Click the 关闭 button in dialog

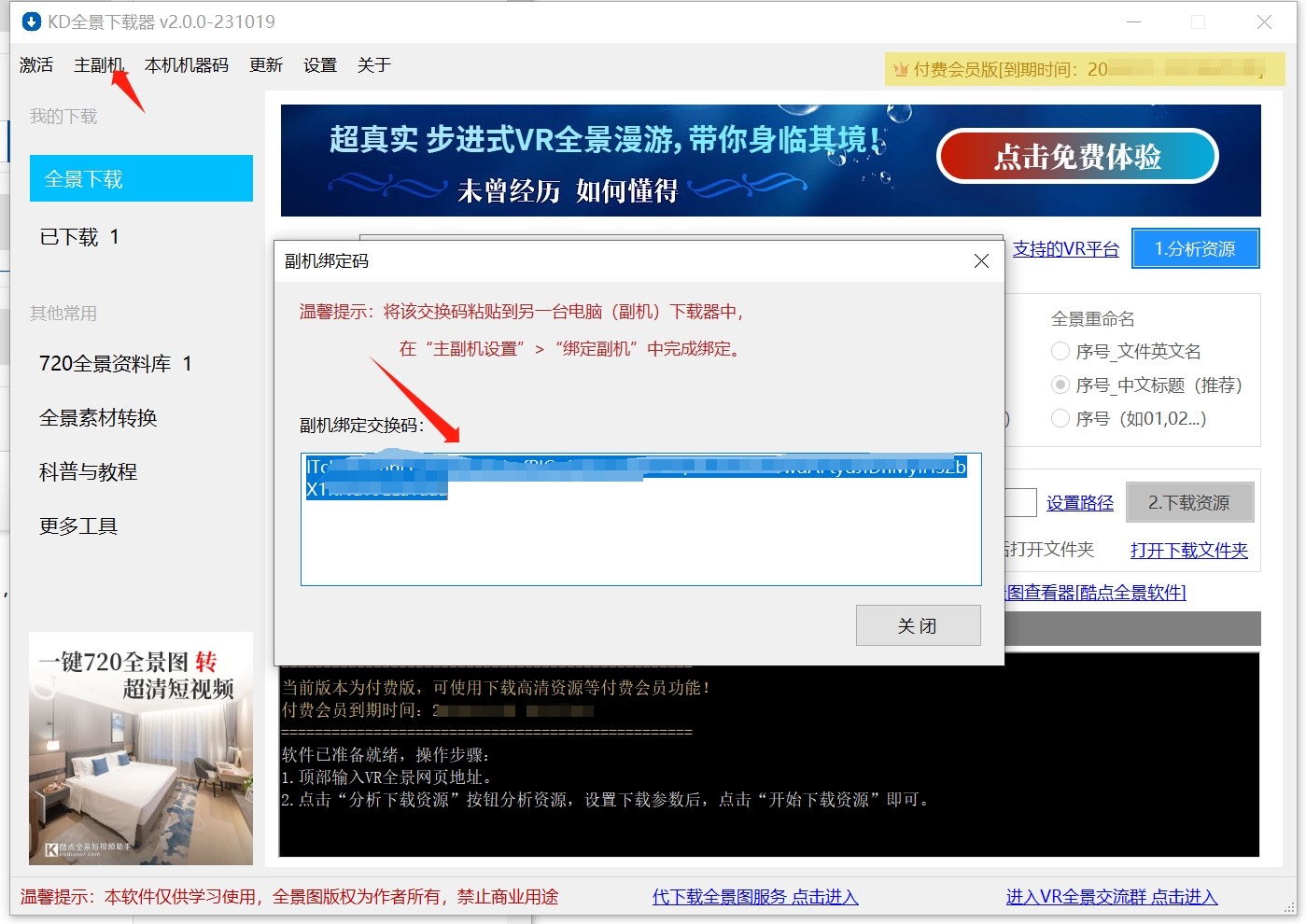pos(918,625)
